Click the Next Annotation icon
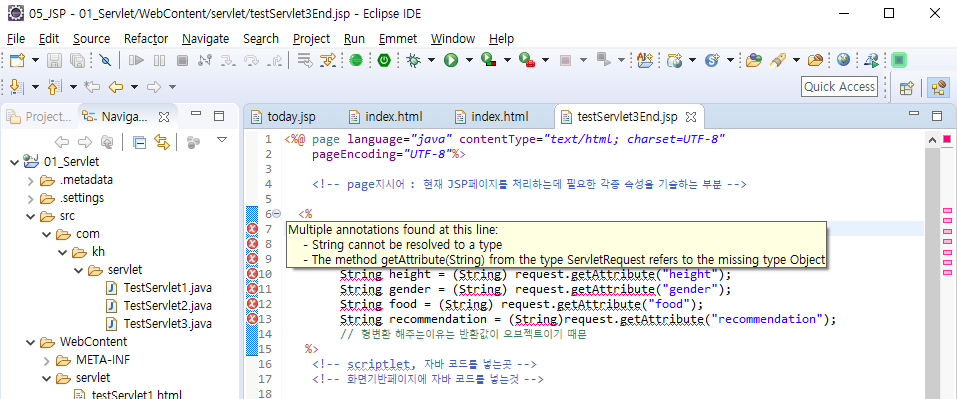The width and height of the screenshot is (957, 399). [x=18, y=87]
